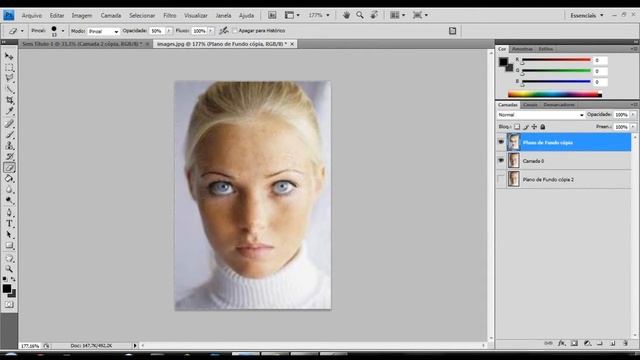Delete the layer with the trash icon
This screenshot has width=640, height=360.
tap(625, 344)
